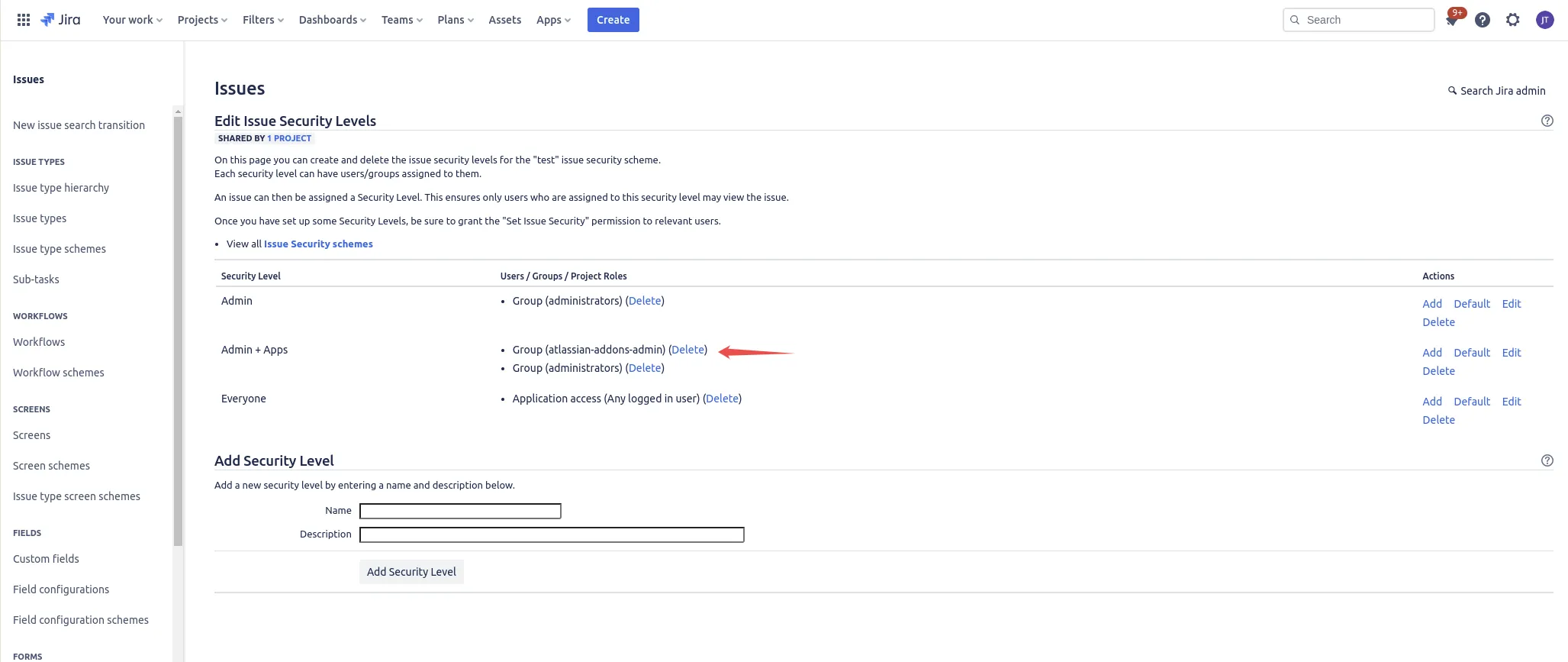Click Edit for Admin + Apps level
The height and width of the screenshot is (662, 1568).
point(1512,353)
